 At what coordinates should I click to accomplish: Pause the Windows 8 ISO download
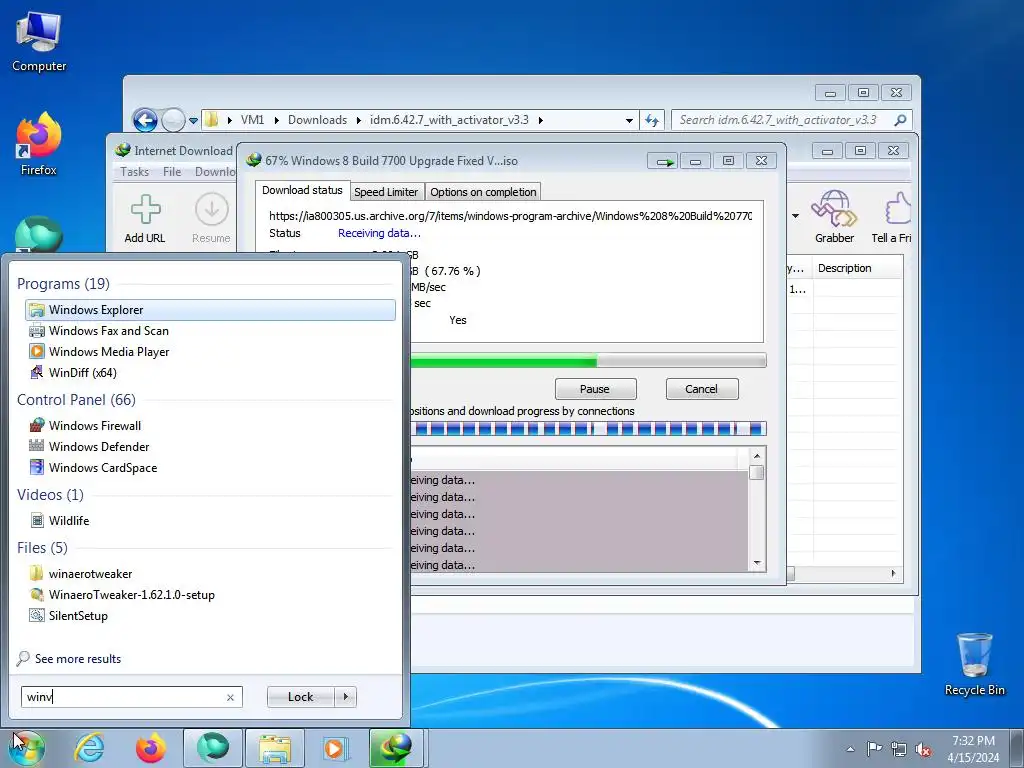pos(595,389)
